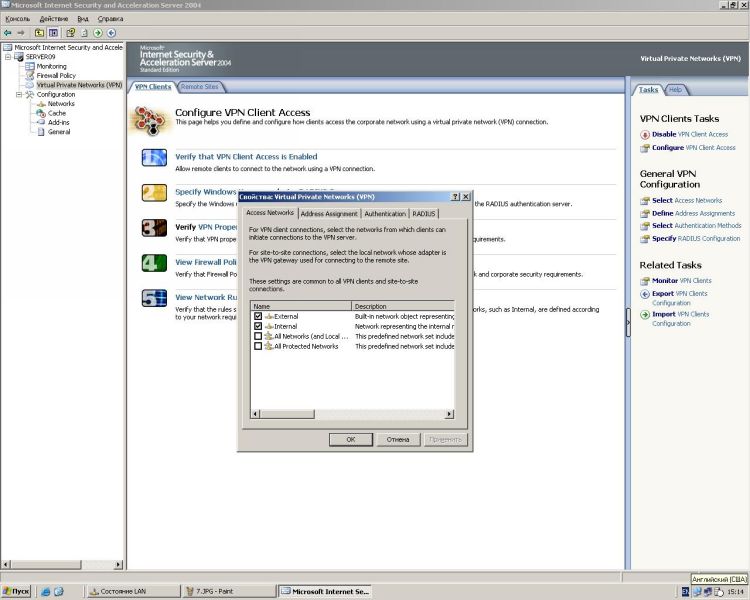
Task: Click Specify RADIUS Configuration task link
Action: [696, 238]
